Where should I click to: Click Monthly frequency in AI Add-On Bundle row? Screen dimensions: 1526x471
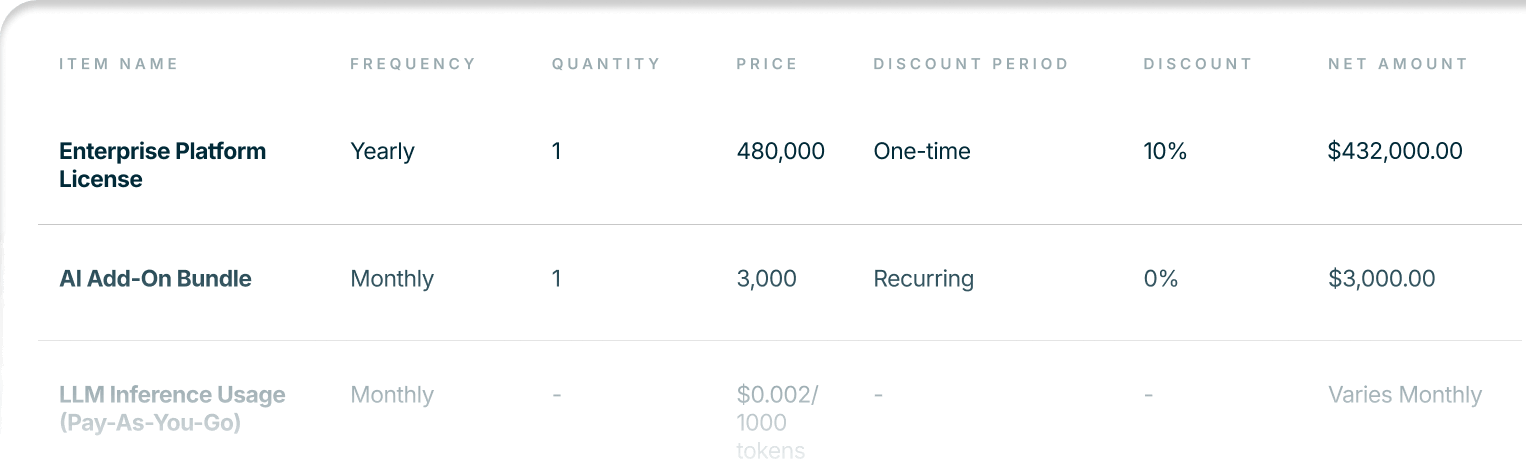click(392, 279)
